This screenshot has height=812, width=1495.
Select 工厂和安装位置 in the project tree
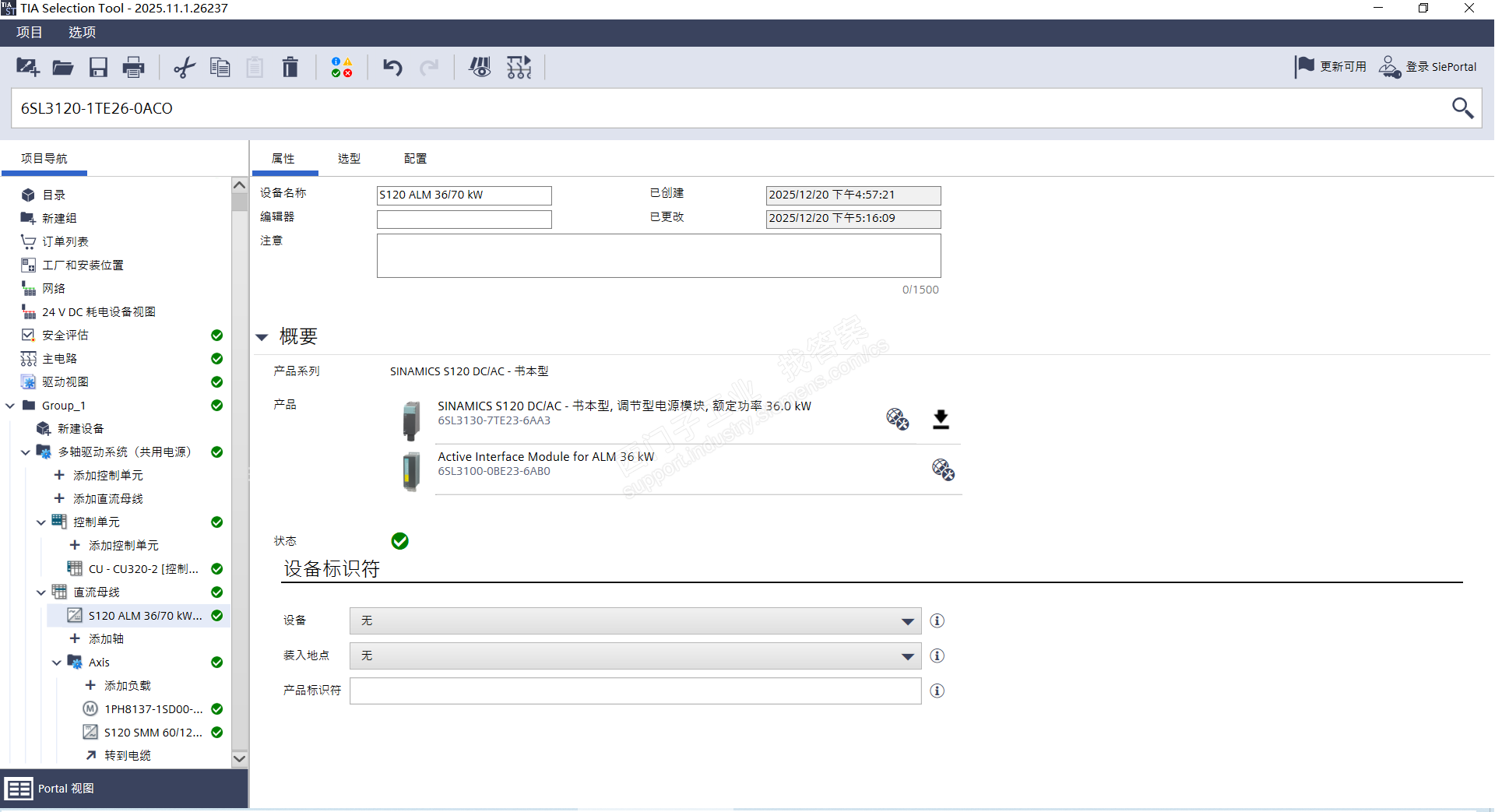pos(83,265)
